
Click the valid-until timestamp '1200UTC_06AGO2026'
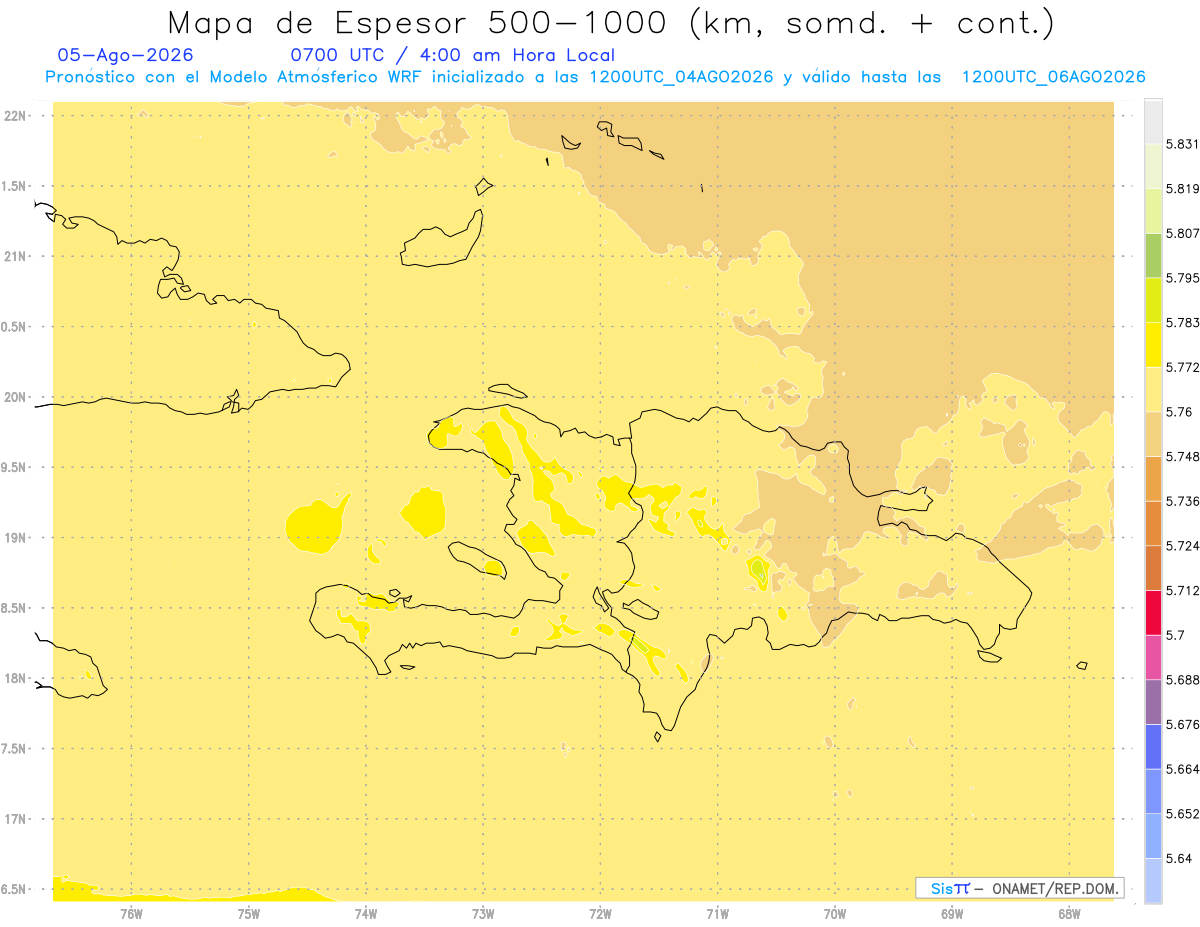(1053, 77)
